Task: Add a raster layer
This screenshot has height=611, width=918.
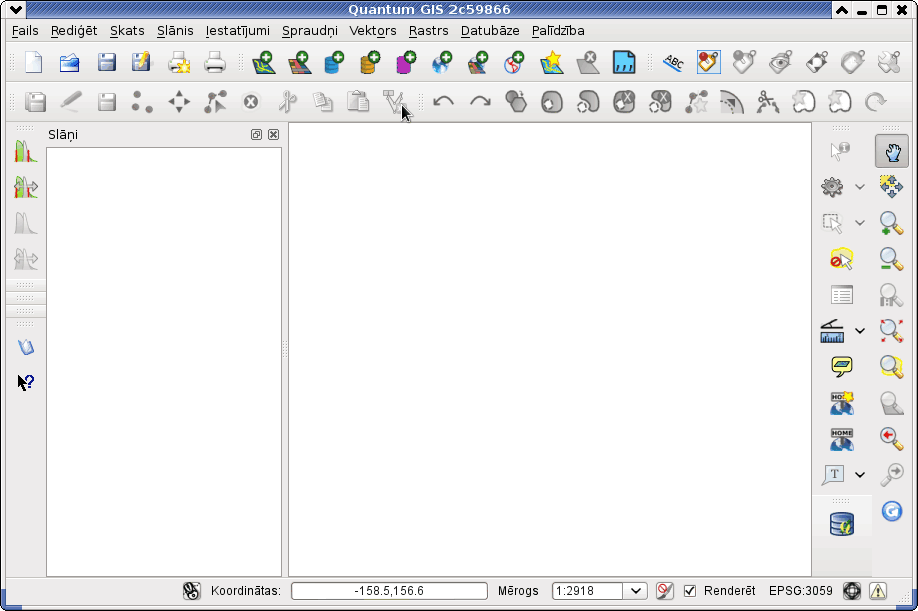Action: 299,62
